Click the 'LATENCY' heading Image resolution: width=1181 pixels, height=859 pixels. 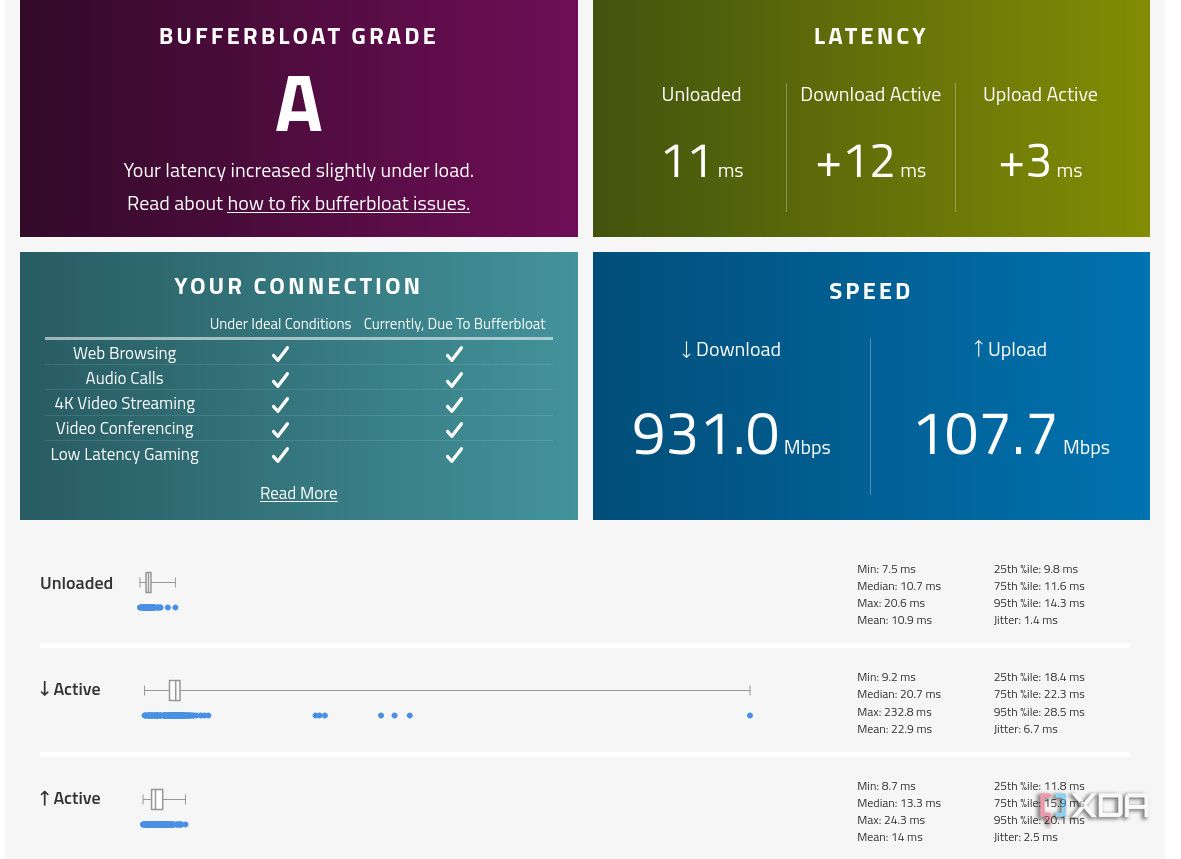(871, 36)
